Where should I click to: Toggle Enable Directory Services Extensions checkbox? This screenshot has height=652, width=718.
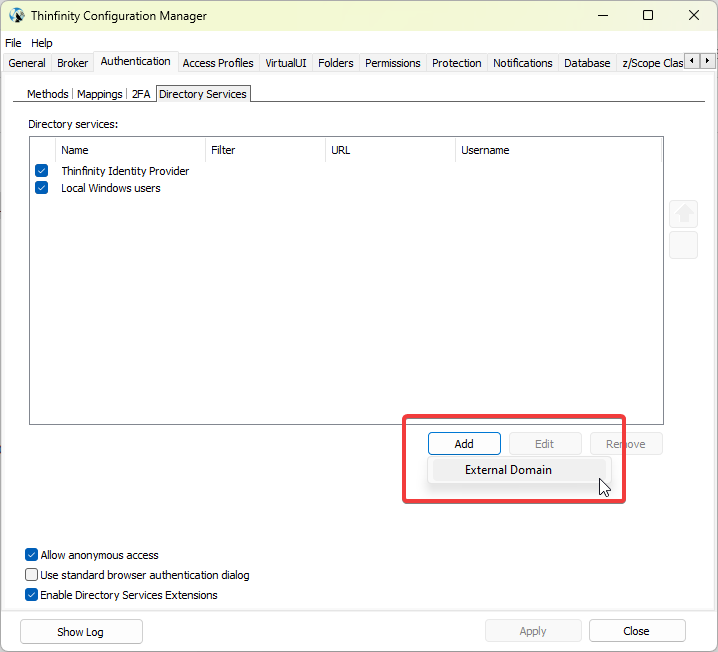[x=31, y=595]
